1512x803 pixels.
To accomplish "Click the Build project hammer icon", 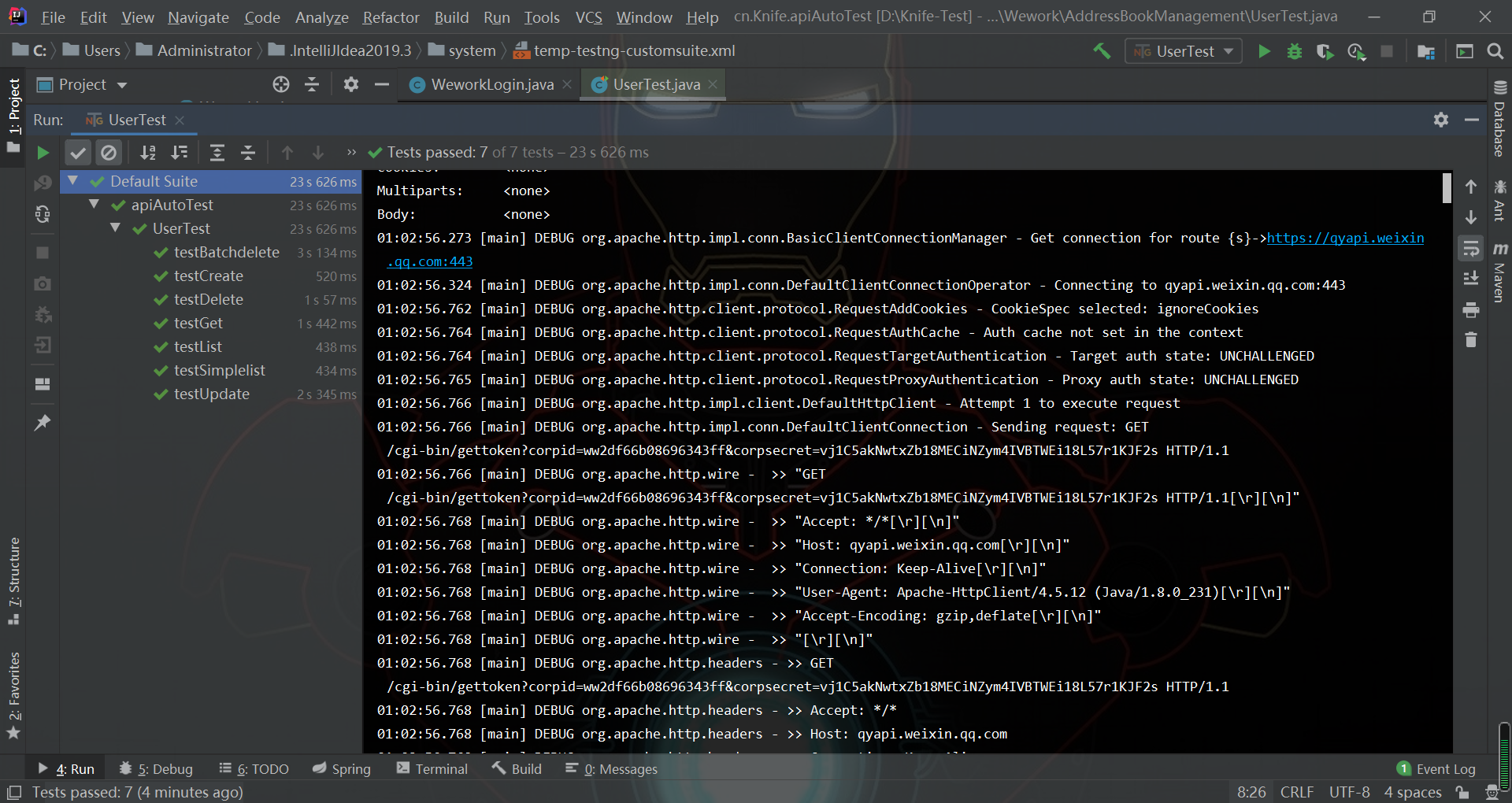I will [1102, 51].
